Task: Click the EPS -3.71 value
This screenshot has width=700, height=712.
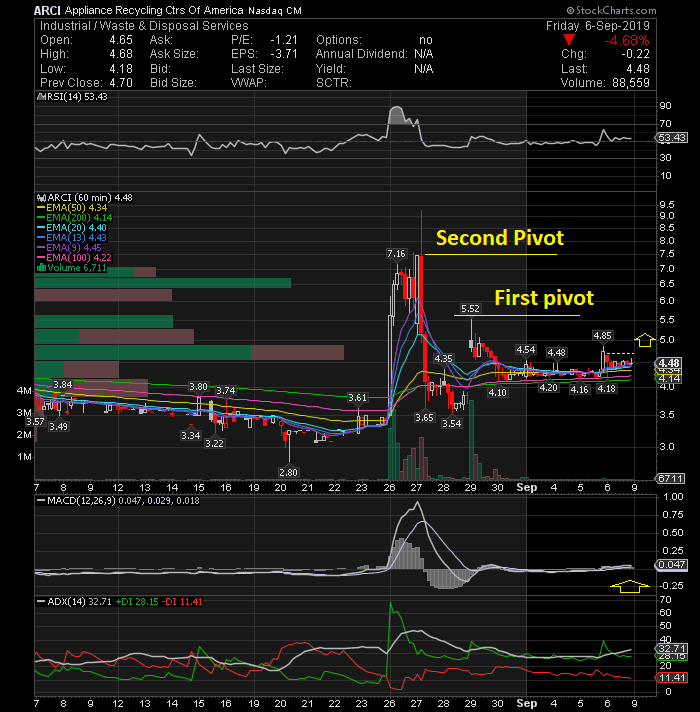Action: click(284, 54)
